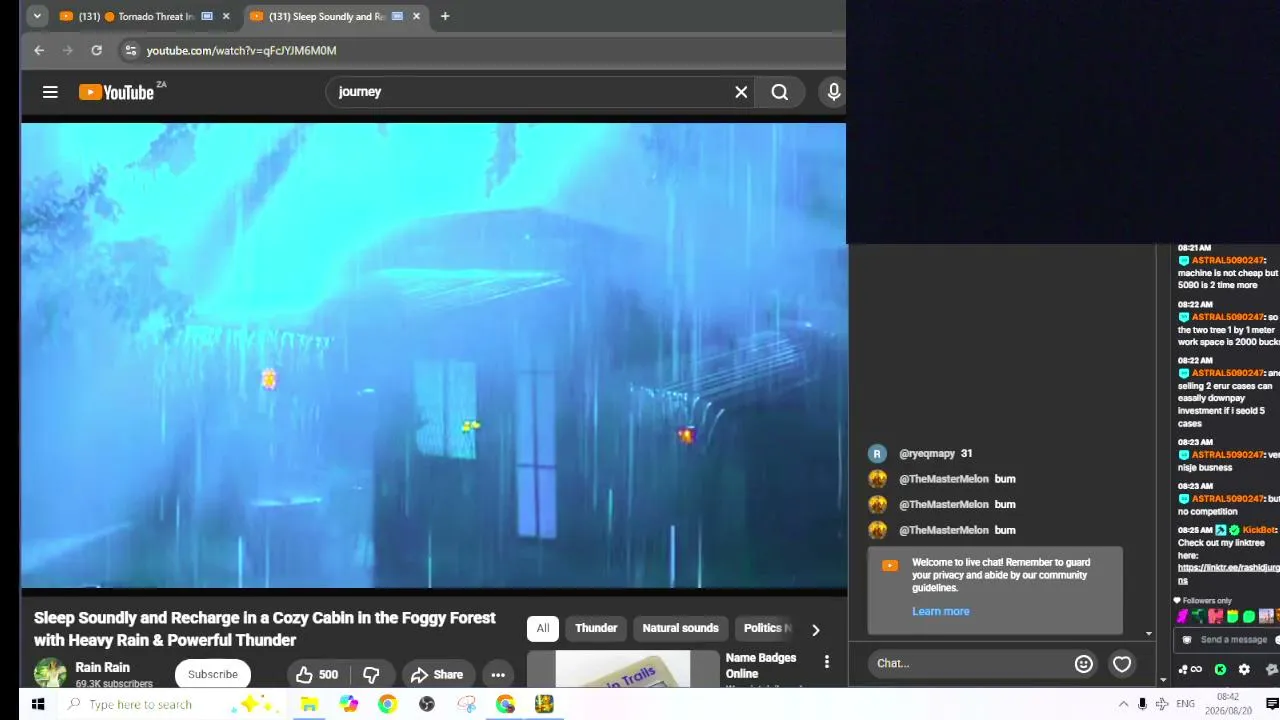Select the All filter chip
Image resolution: width=1280 pixels, height=720 pixels.
pos(542,628)
